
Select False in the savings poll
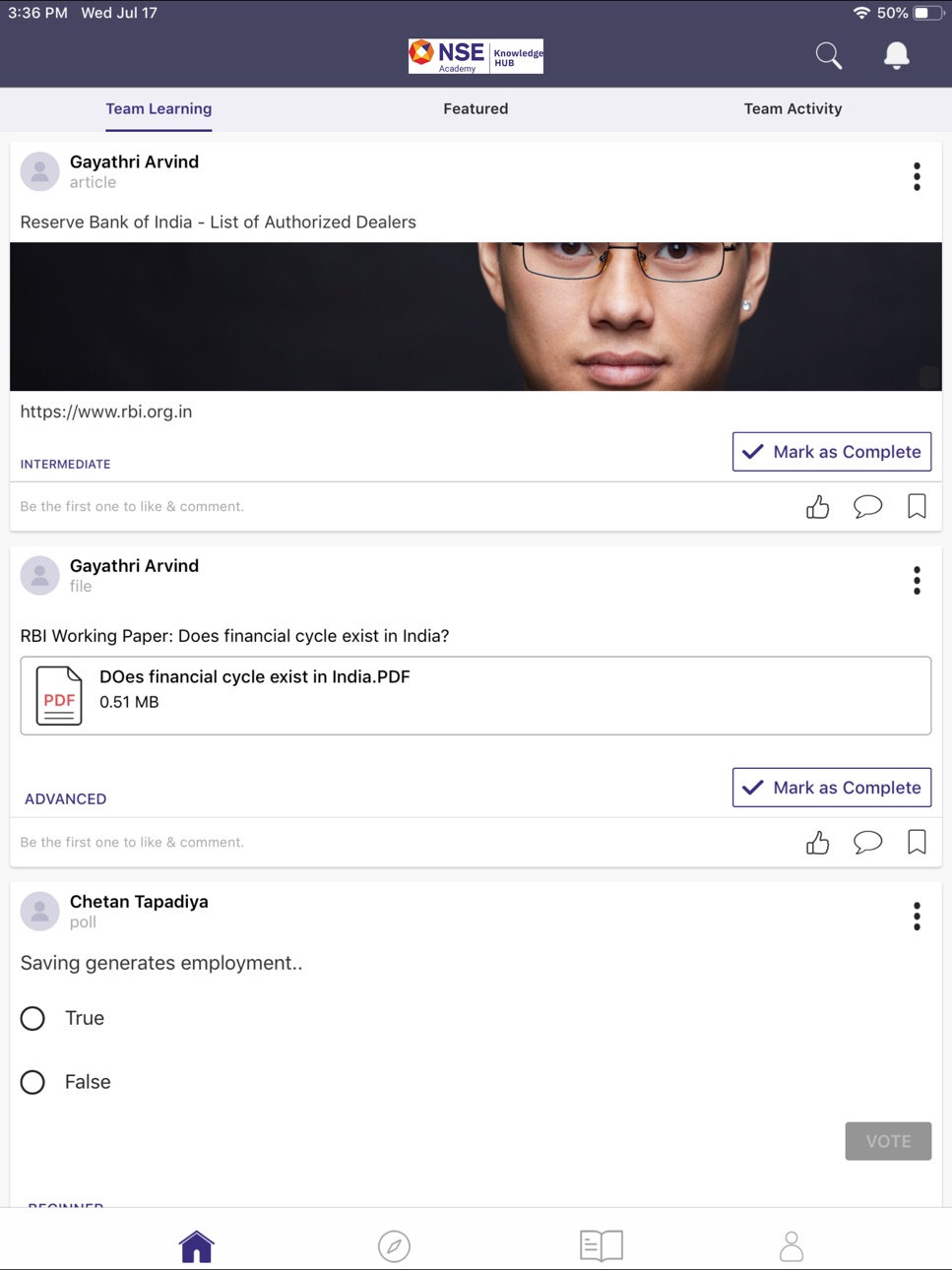(x=32, y=1082)
